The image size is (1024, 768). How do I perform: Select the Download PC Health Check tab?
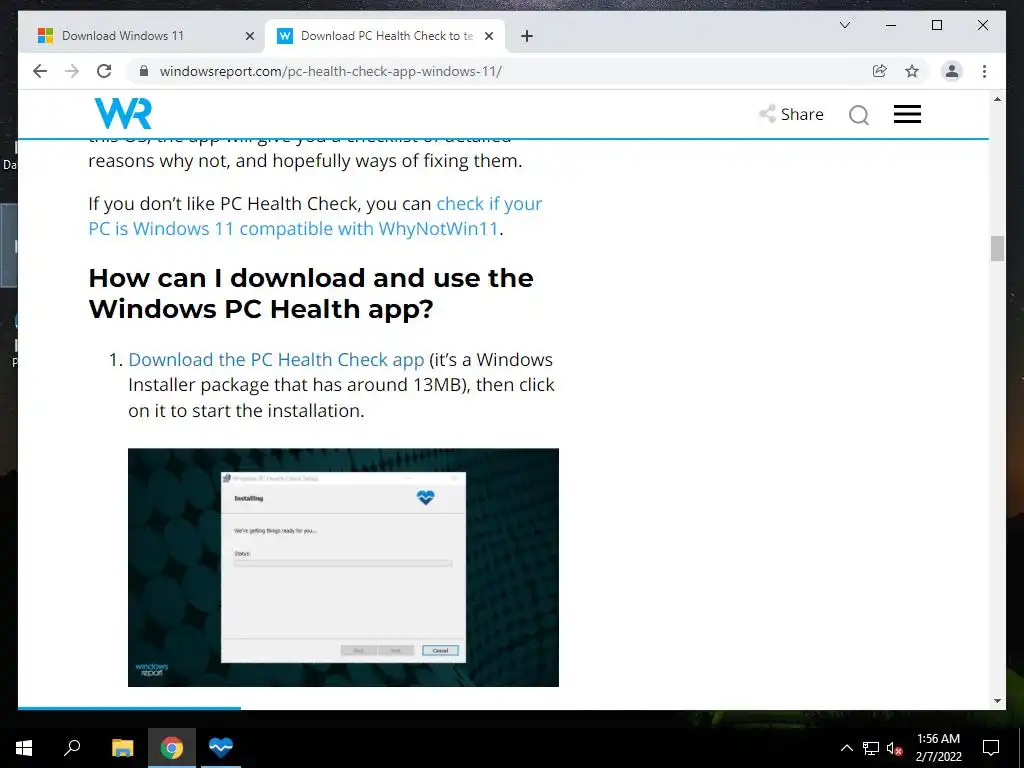(385, 36)
